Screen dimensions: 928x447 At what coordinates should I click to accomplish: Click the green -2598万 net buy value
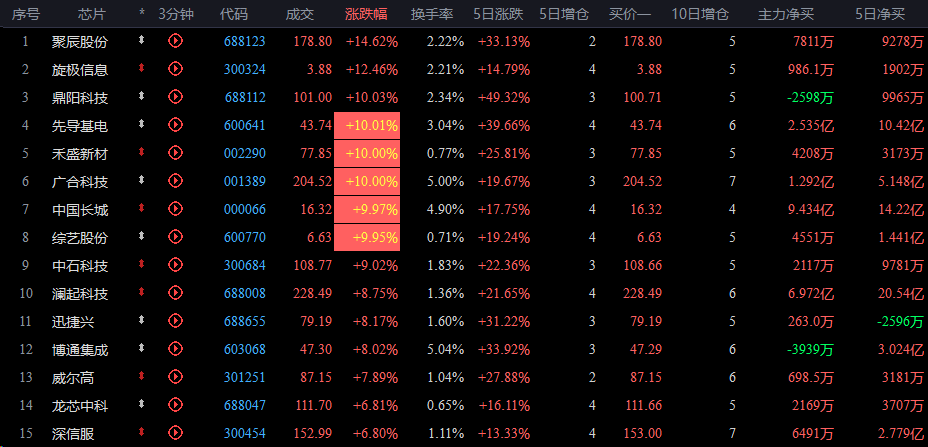(810, 98)
